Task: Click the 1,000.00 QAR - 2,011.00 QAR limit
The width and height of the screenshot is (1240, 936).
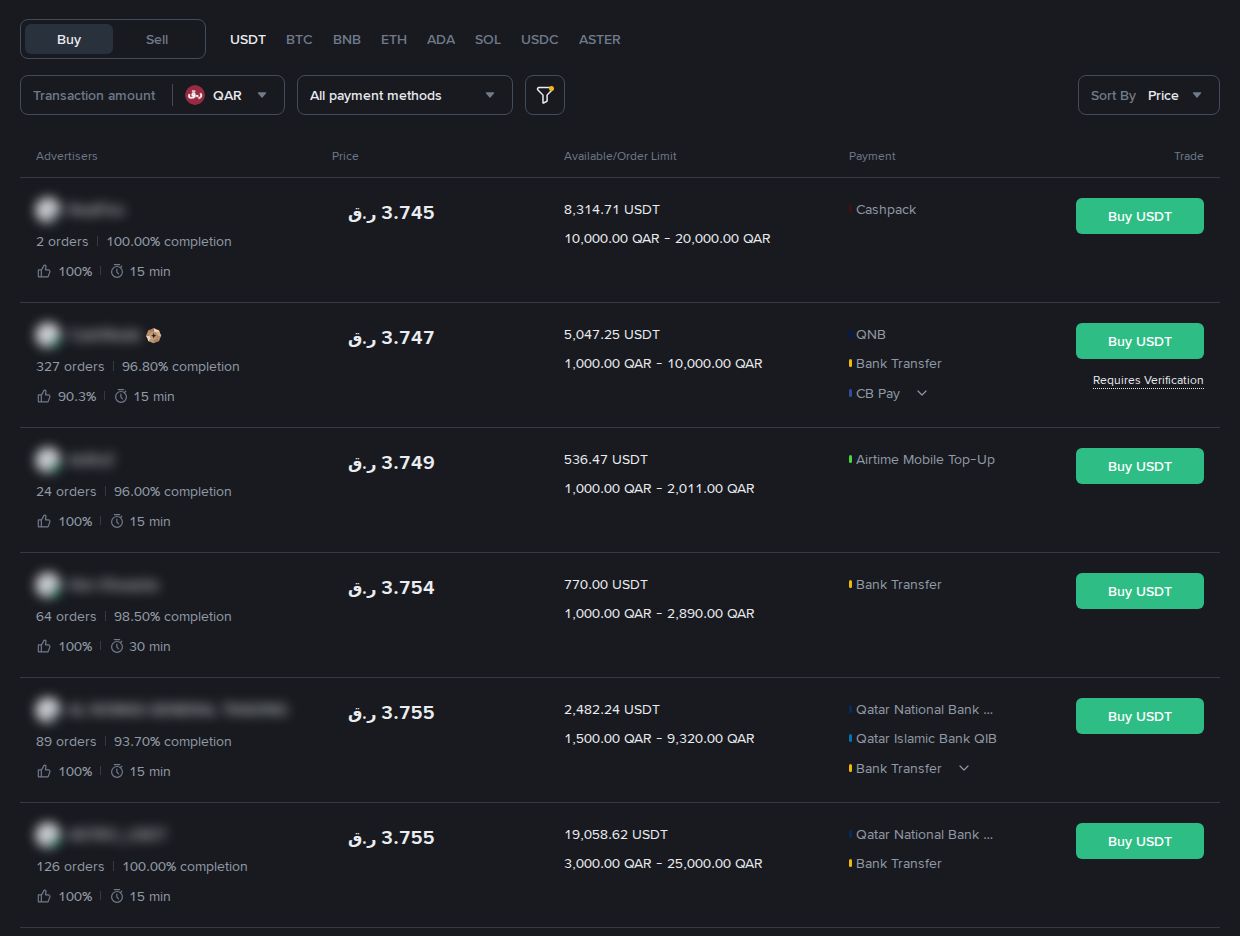Action: [659, 489]
